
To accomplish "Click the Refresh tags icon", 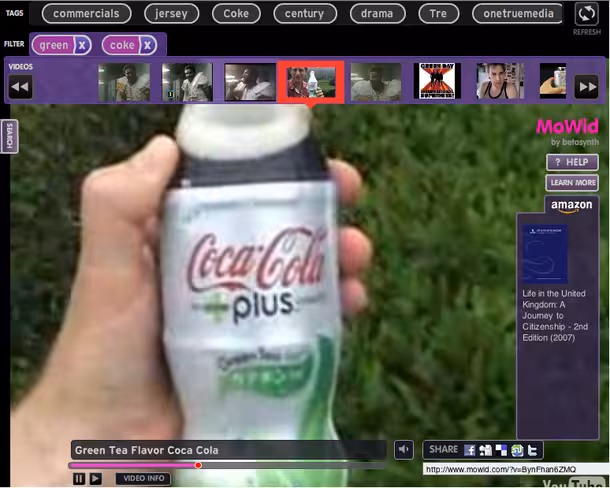I will (x=586, y=14).
